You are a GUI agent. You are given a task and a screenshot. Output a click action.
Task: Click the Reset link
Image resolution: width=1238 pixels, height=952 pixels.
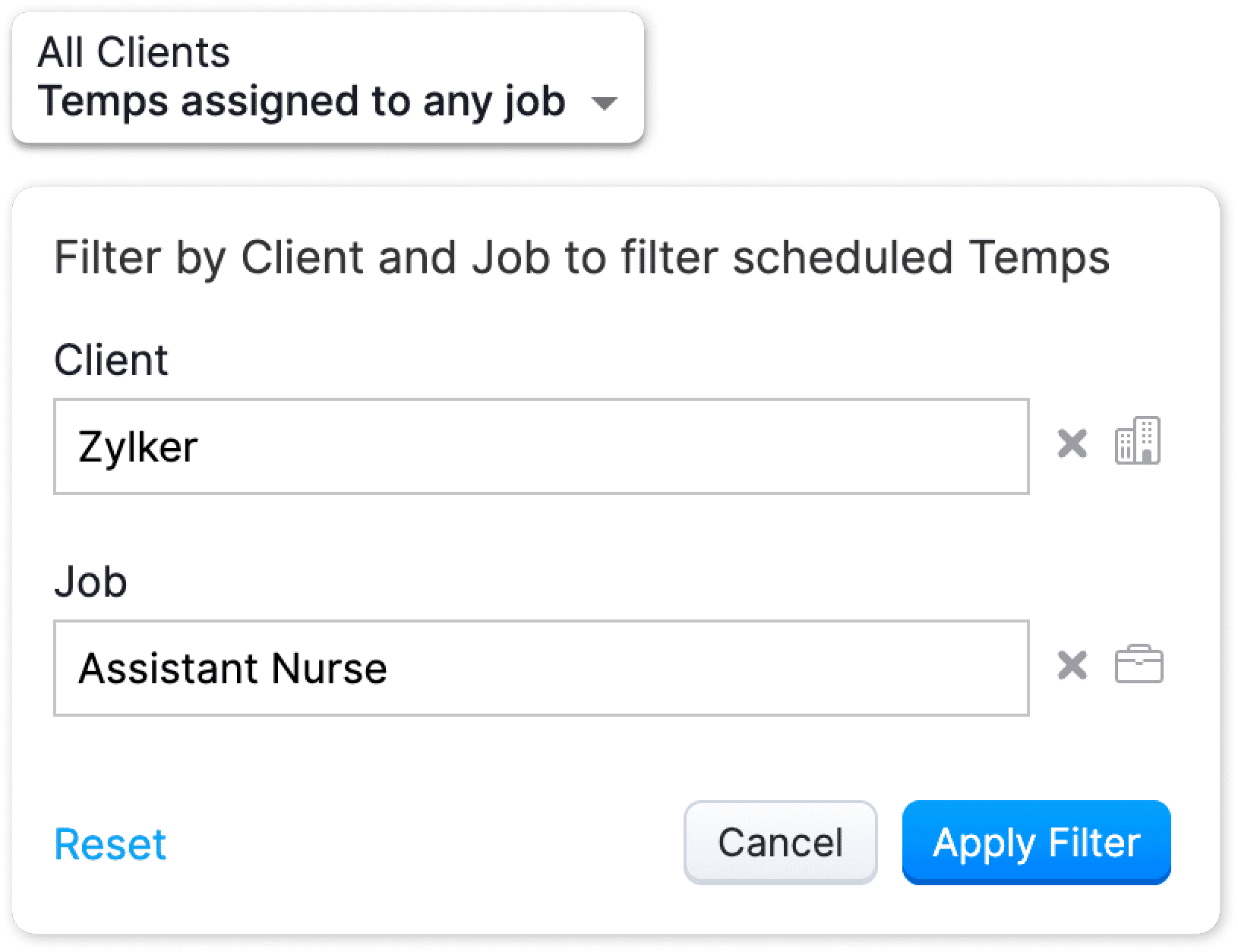pyautogui.click(x=110, y=844)
